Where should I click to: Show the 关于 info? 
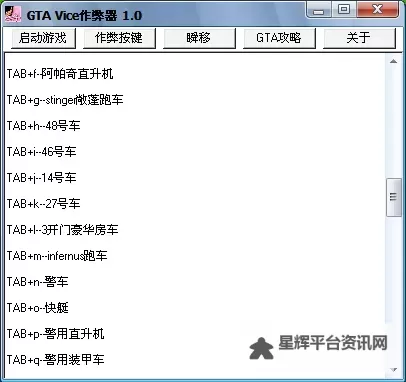pos(359,38)
